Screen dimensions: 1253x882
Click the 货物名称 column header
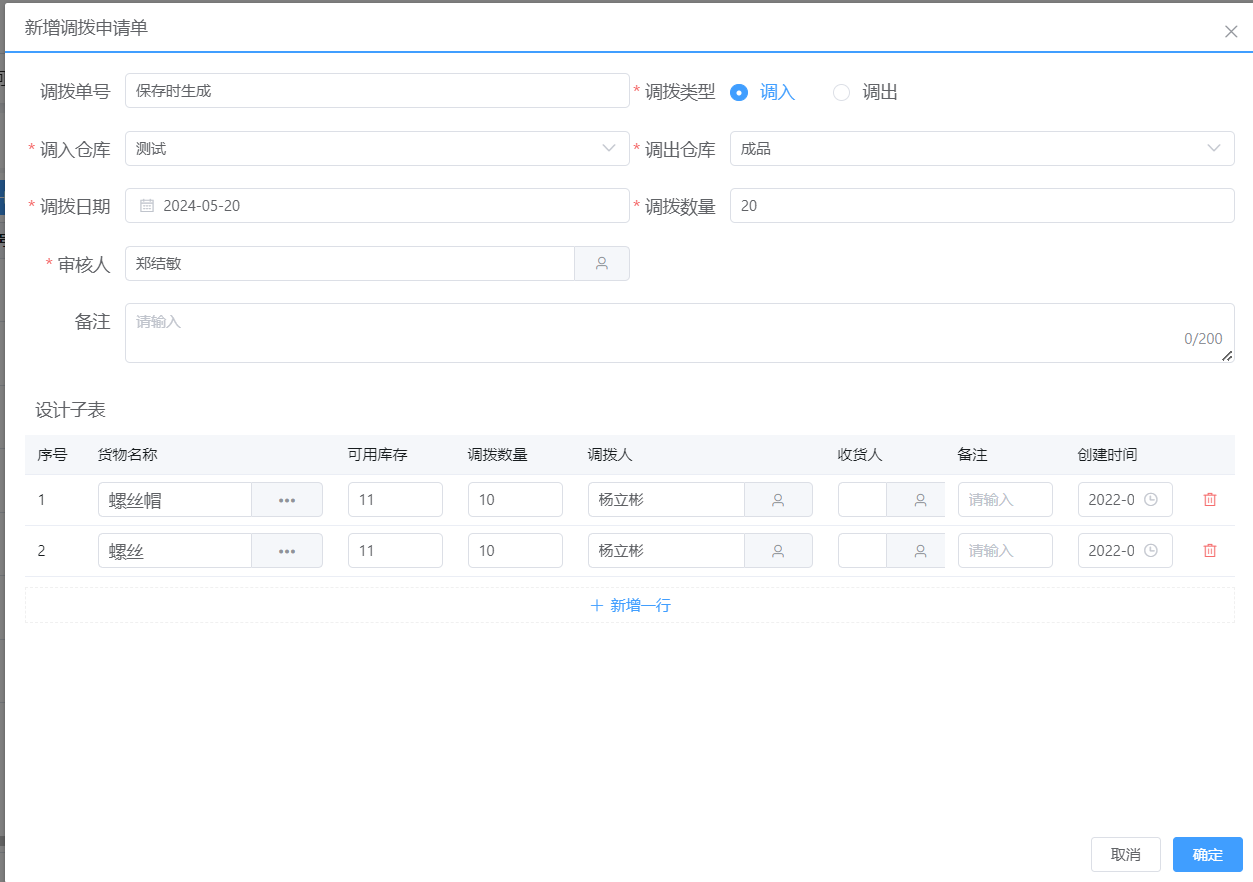click(128, 455)
